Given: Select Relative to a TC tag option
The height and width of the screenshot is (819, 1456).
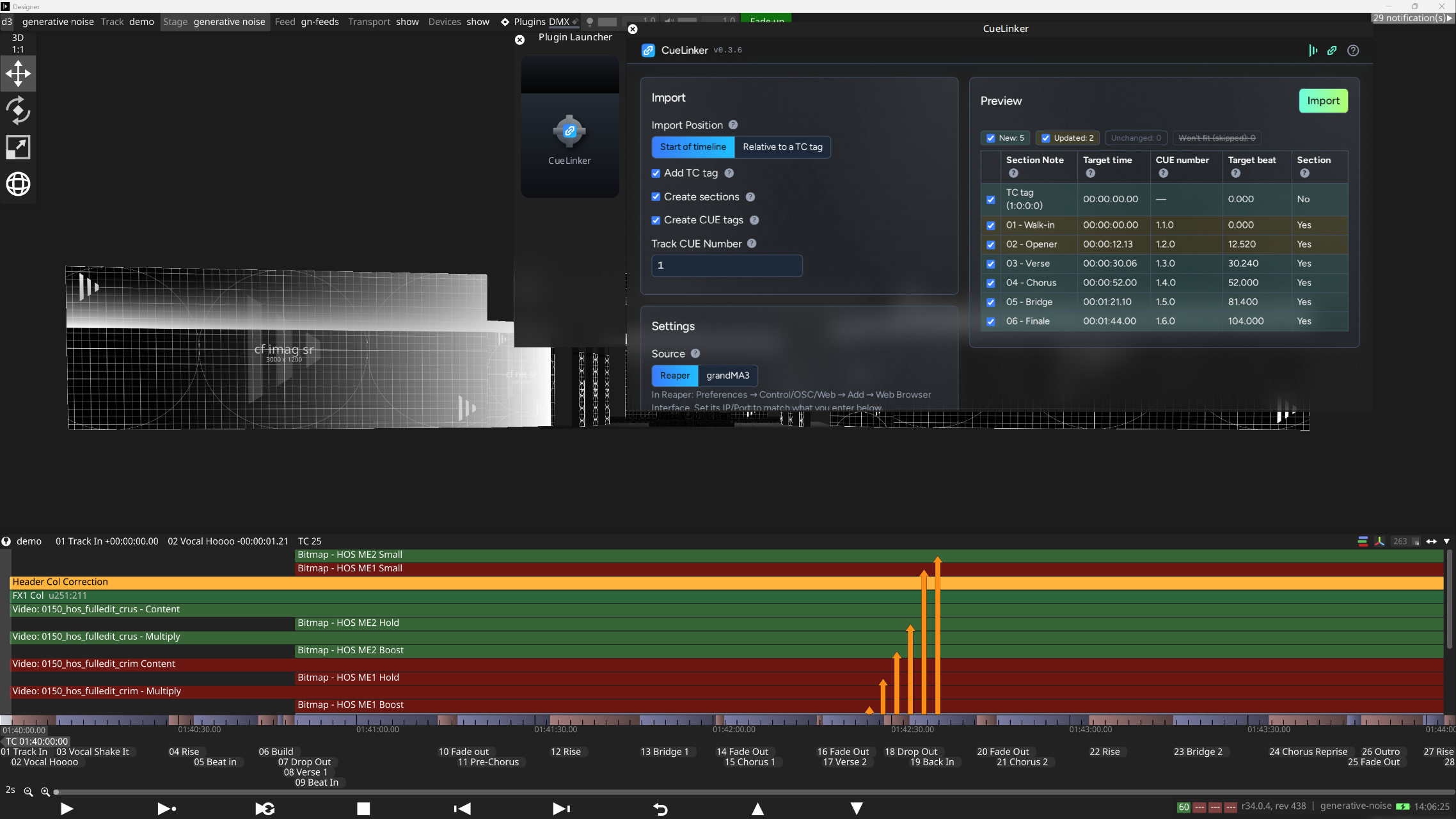Looking at the screenshot, I should coord(782,147).
